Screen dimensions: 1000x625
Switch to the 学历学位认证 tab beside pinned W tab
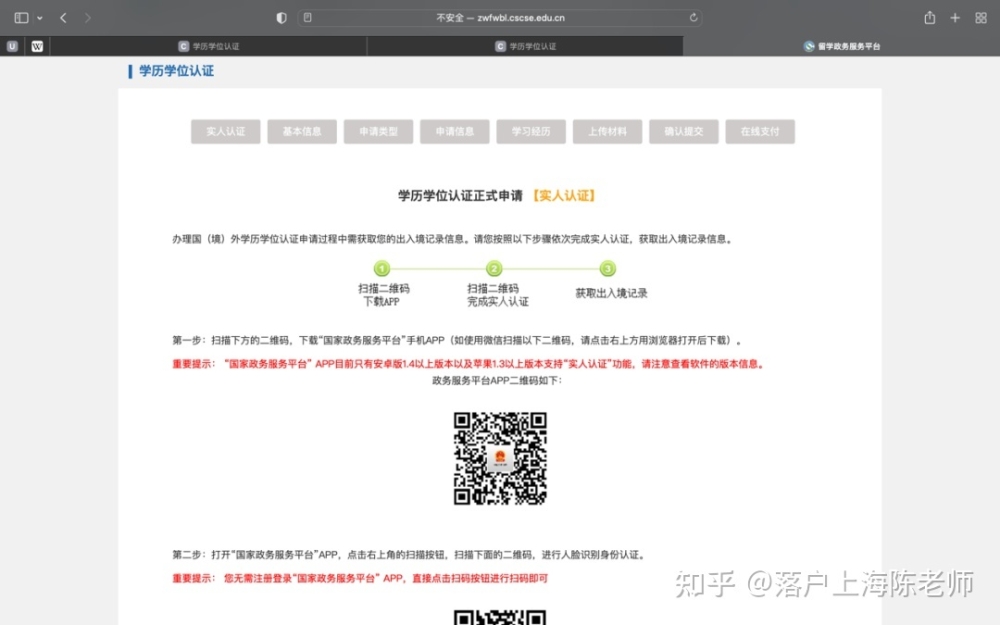click(x=209, y=46)
